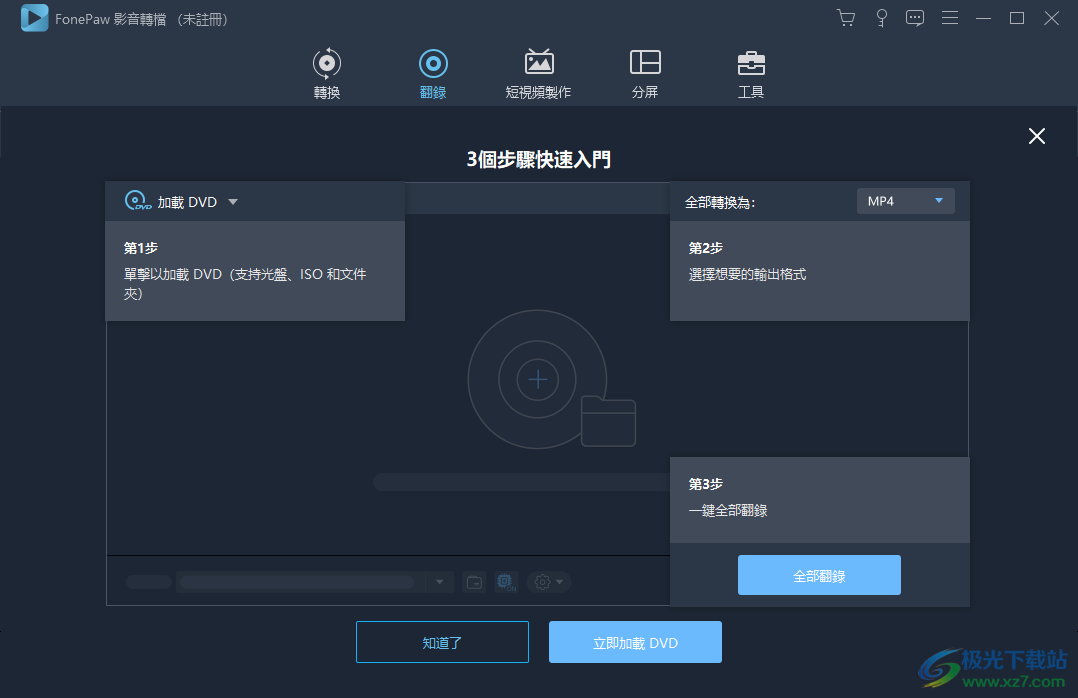Click the 第1步 step heading
The image size is (1078, 698).
click(x=141, y=248)
